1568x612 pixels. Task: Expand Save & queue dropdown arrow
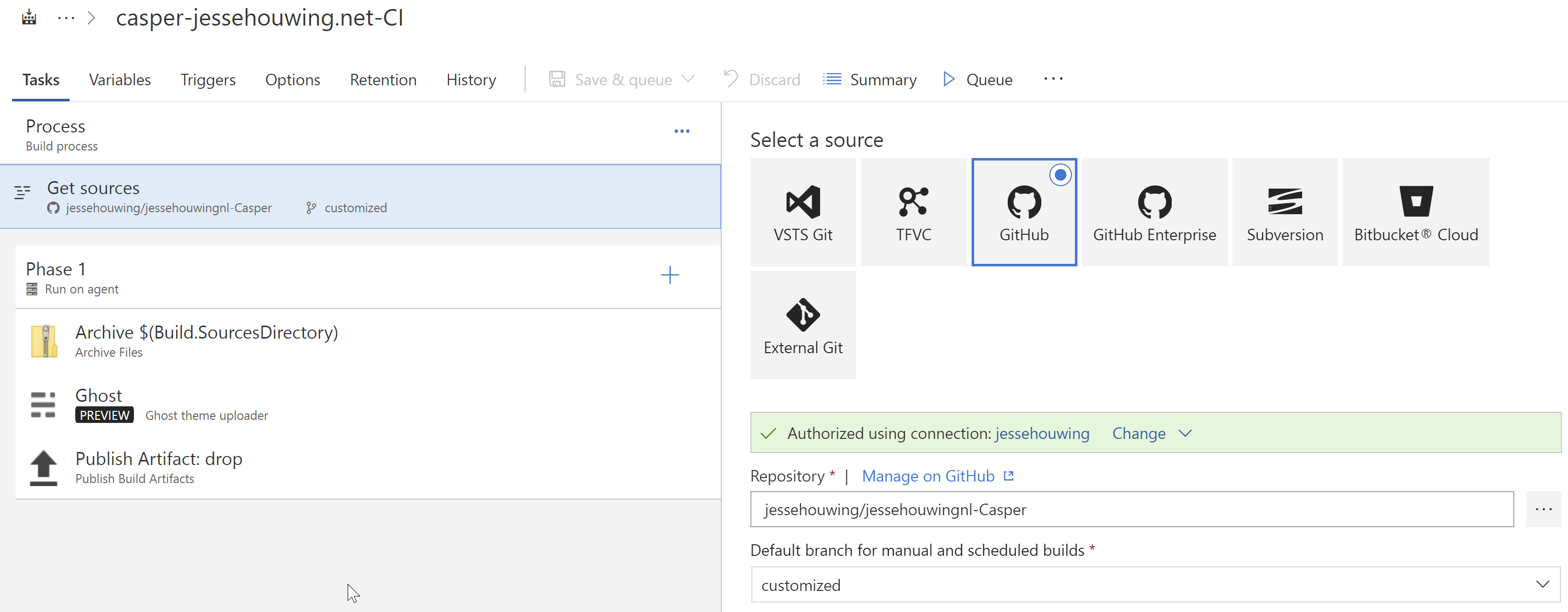[x=688, y=79]
